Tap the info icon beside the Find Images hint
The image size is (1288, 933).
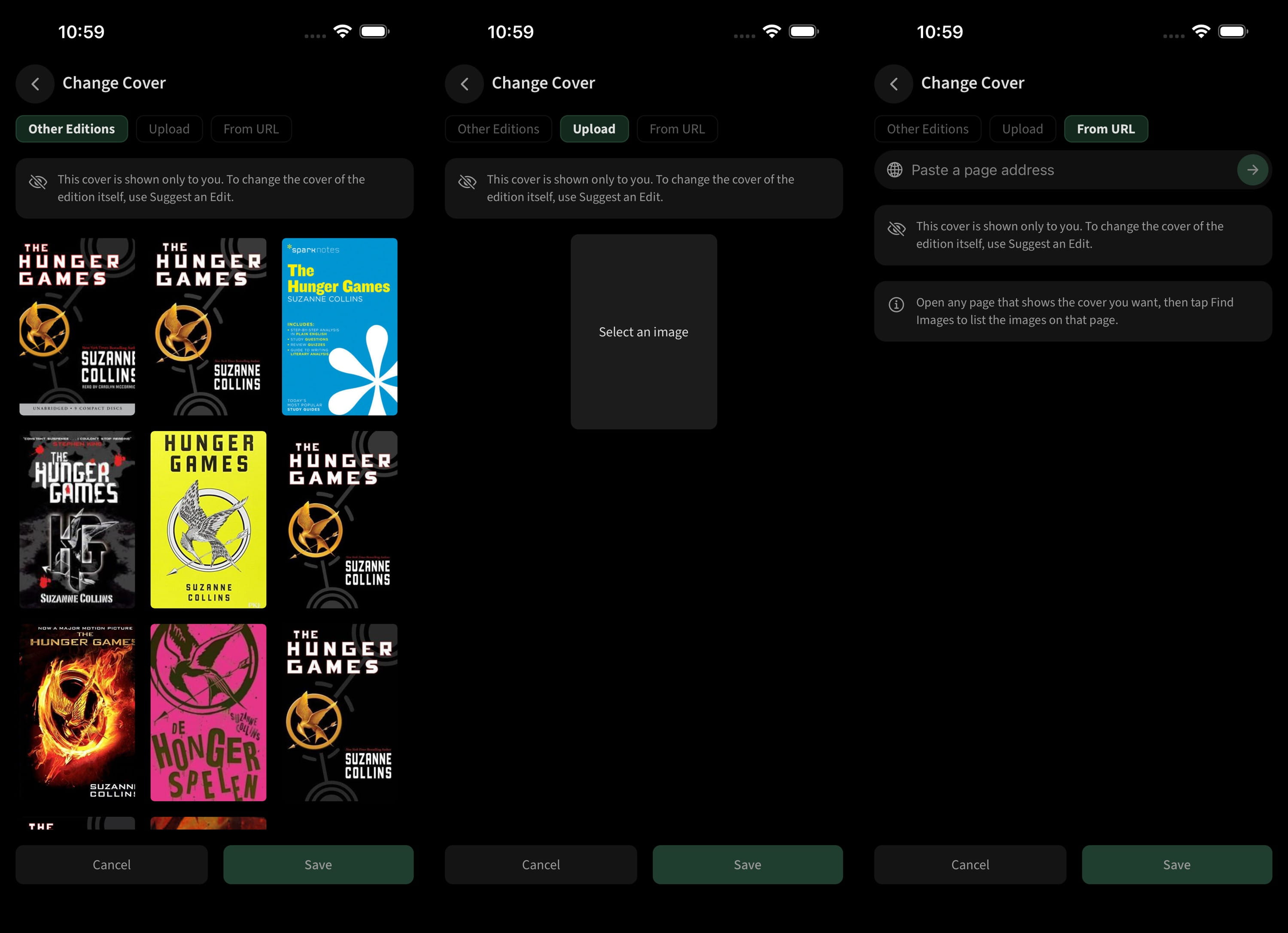[896, 305]
